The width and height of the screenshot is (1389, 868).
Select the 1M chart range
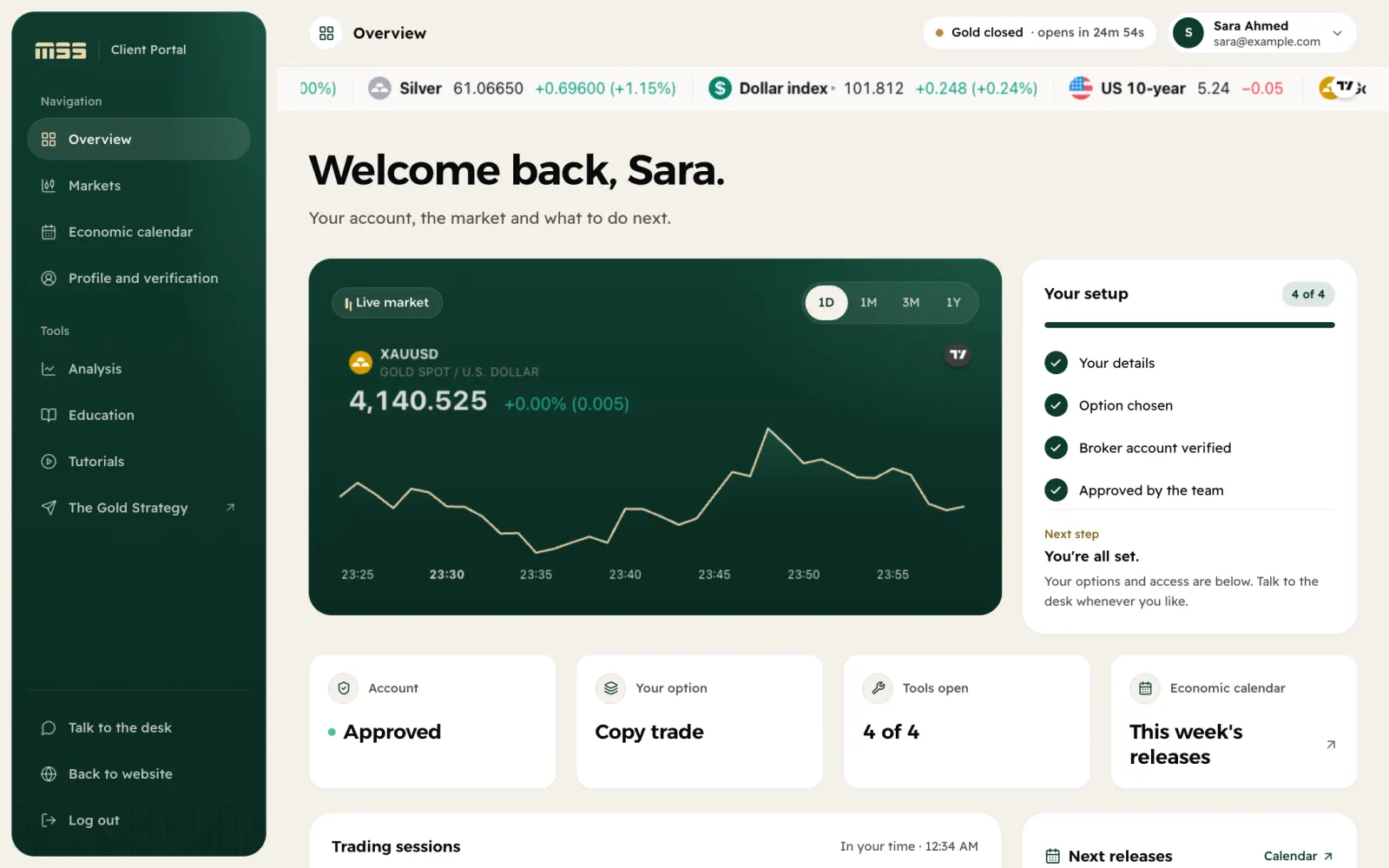[x=868, y=303]
